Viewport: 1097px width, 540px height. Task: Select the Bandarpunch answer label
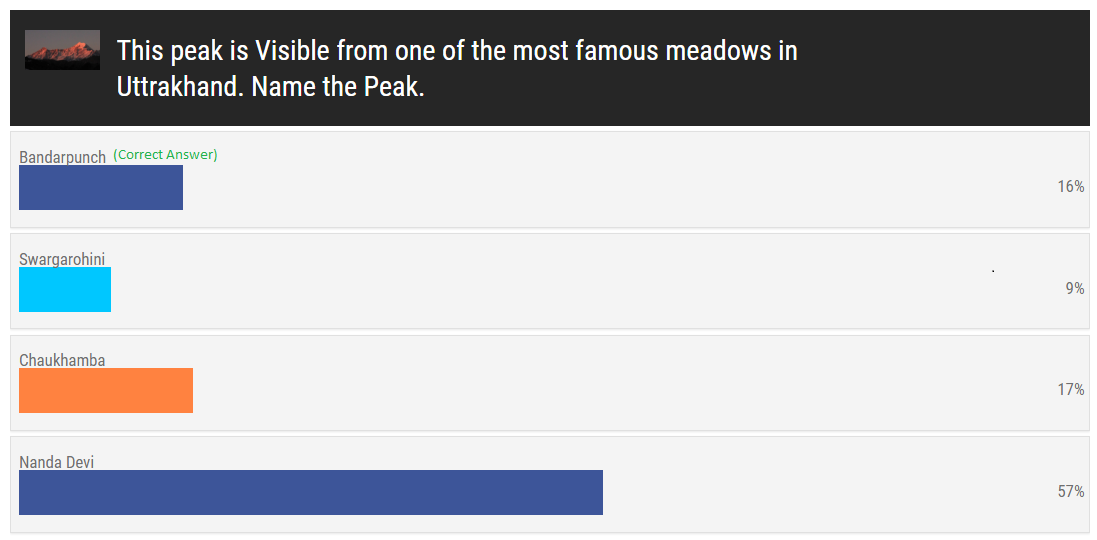62,157
